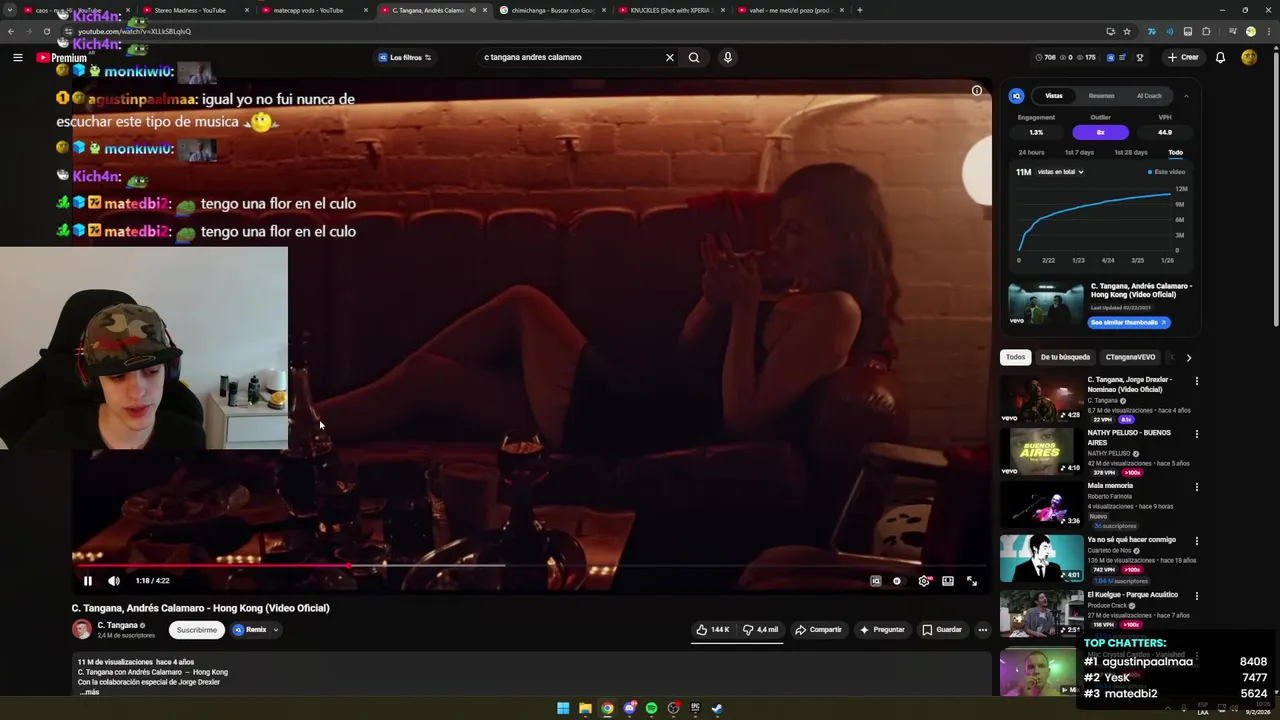Screen dimensions: 1280x720
Task: Select Todo time range
Action: [x=1175, y=152]
